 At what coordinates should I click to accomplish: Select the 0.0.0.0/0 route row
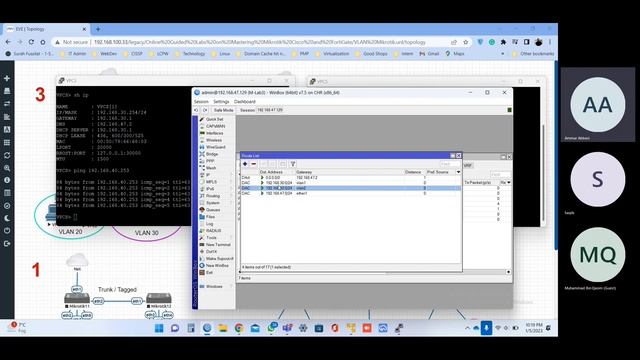tap(351, 178)
